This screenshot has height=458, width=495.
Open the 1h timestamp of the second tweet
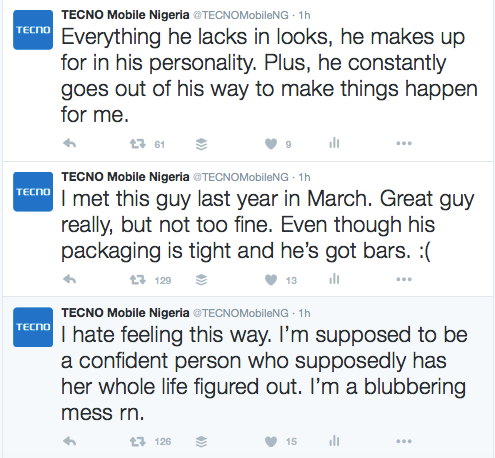tap(304, 177)
